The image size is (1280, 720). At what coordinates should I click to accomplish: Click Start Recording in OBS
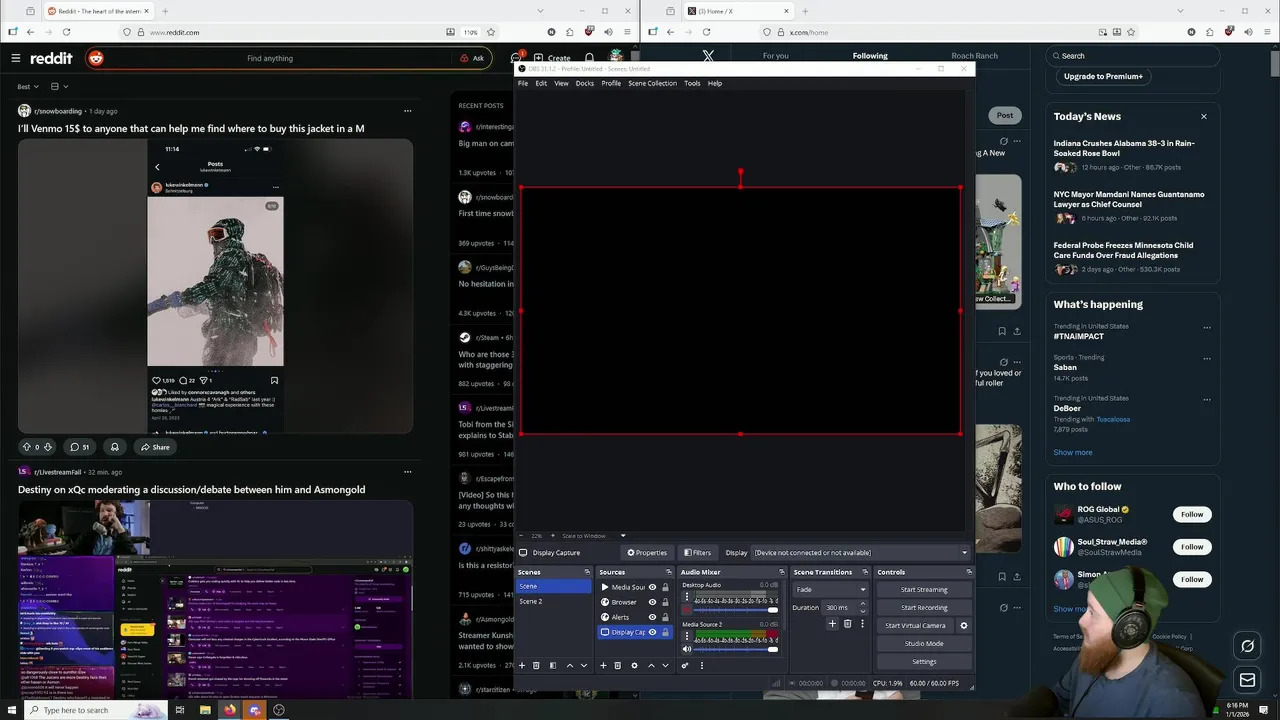[924, 607]
